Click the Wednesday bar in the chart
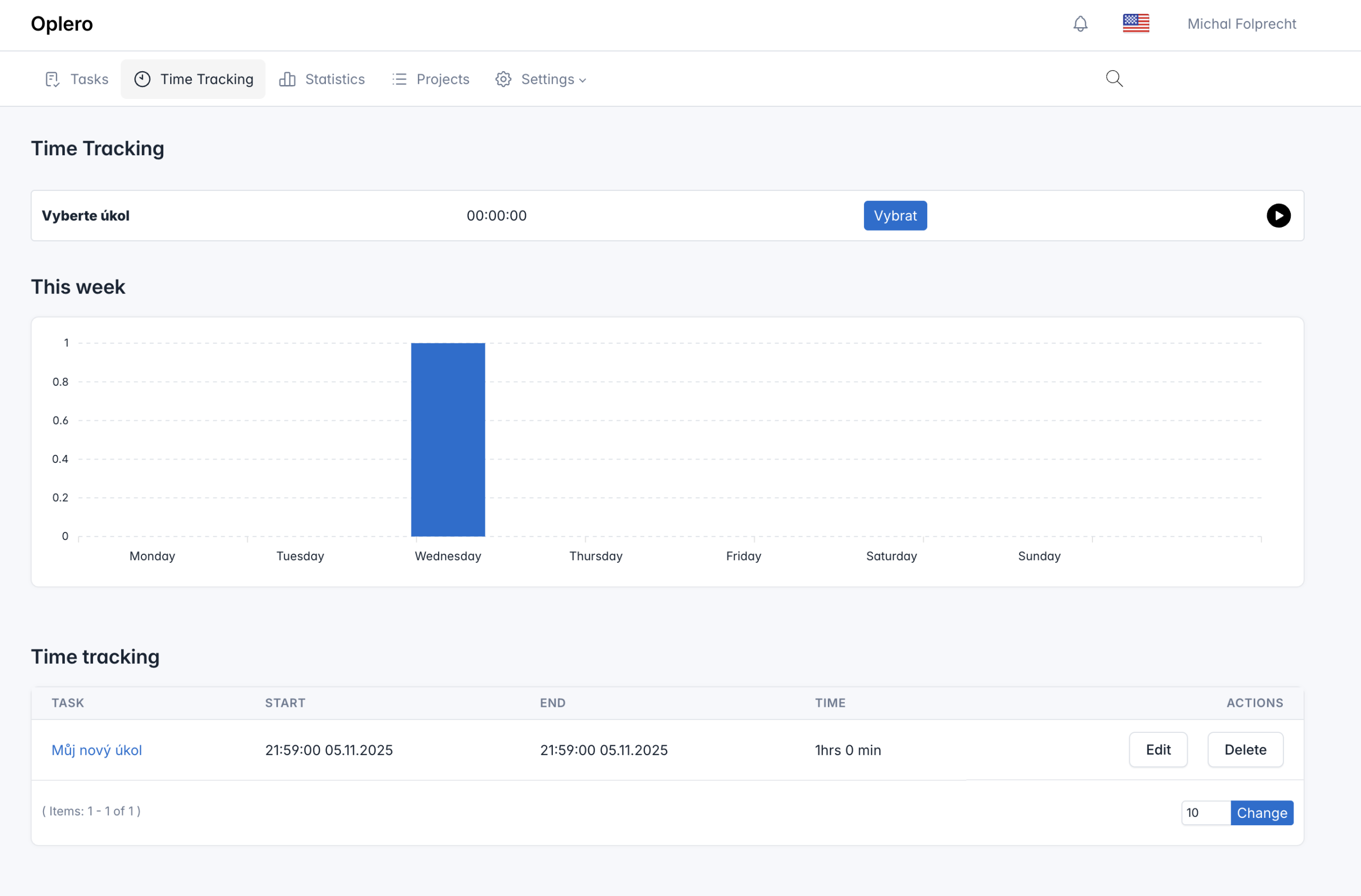Screen dimensions: 1361x896 coord(448,439)
